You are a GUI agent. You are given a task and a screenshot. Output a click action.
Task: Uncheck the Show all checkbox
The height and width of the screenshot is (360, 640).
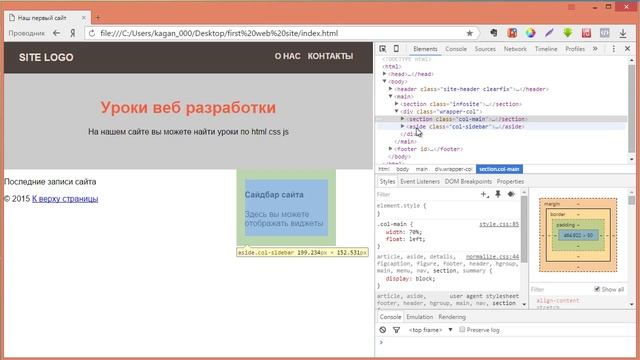point(597,289)
